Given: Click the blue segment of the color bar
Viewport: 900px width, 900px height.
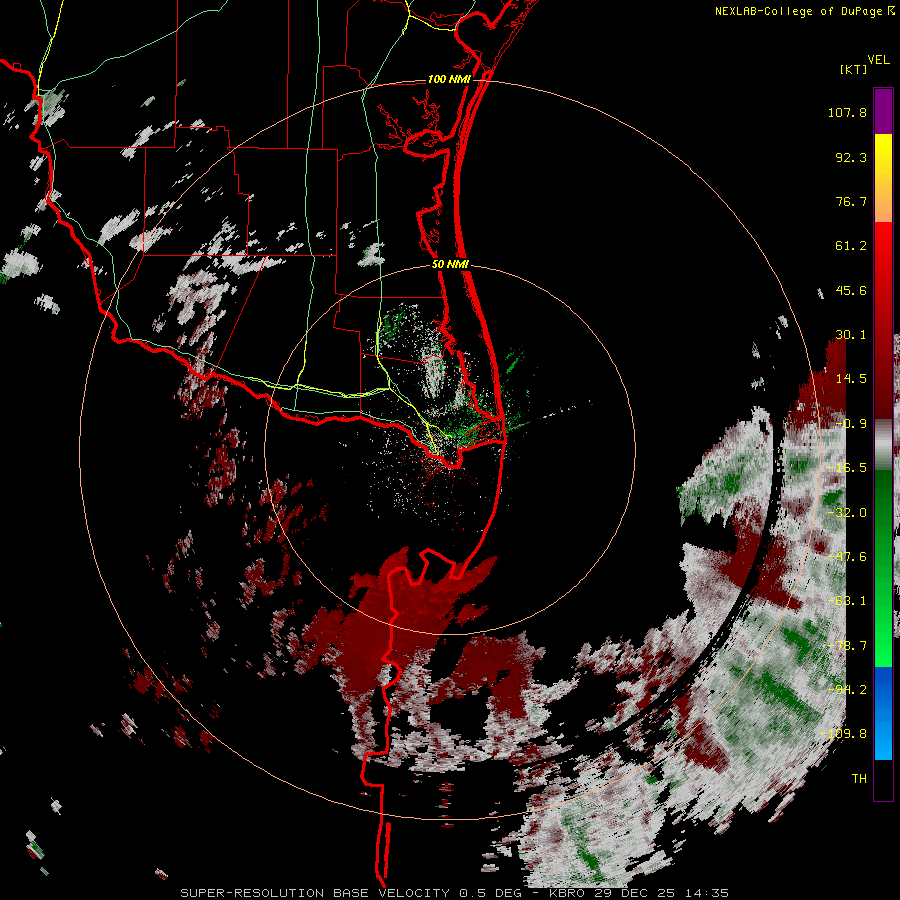Looking at the screenshot, I should tap(883, 713).
